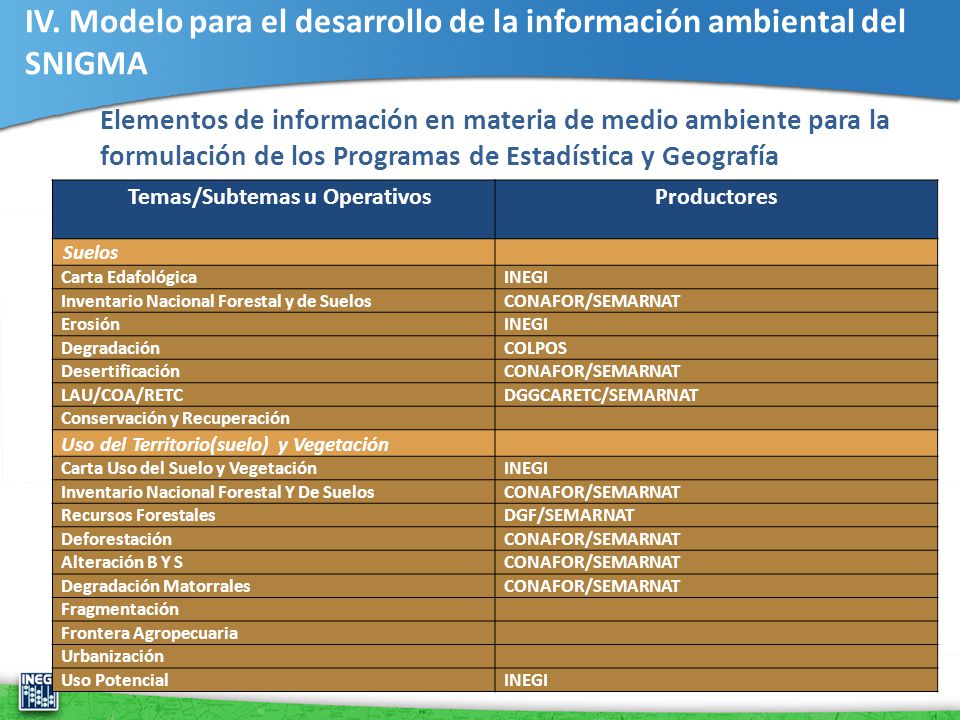Click INEGI in the Carta Edafológica row
The height and width of the screenshot is (720, 960).
(x=716, y=277)
